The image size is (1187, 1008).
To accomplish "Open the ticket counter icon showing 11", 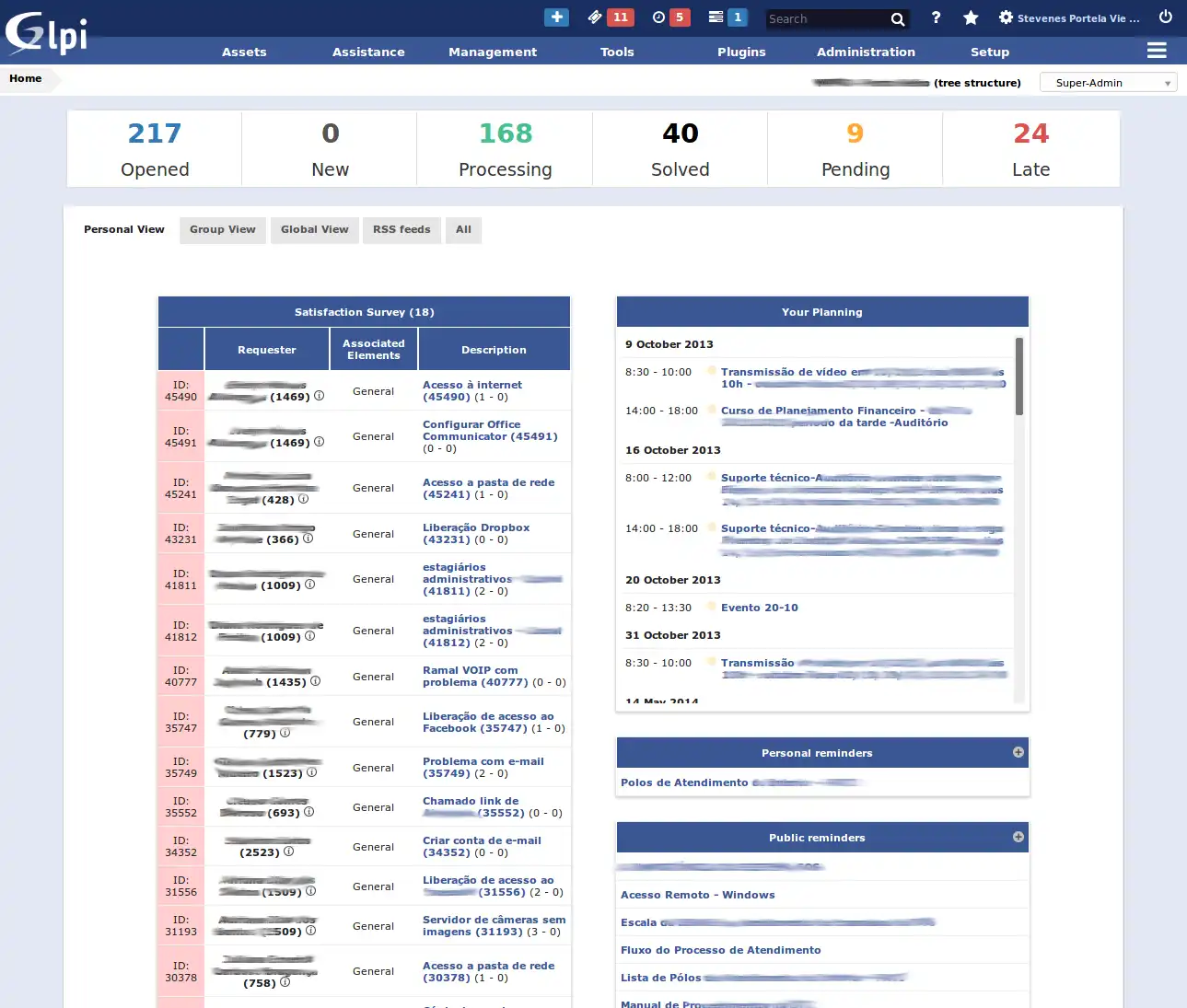I will point(610,17).
